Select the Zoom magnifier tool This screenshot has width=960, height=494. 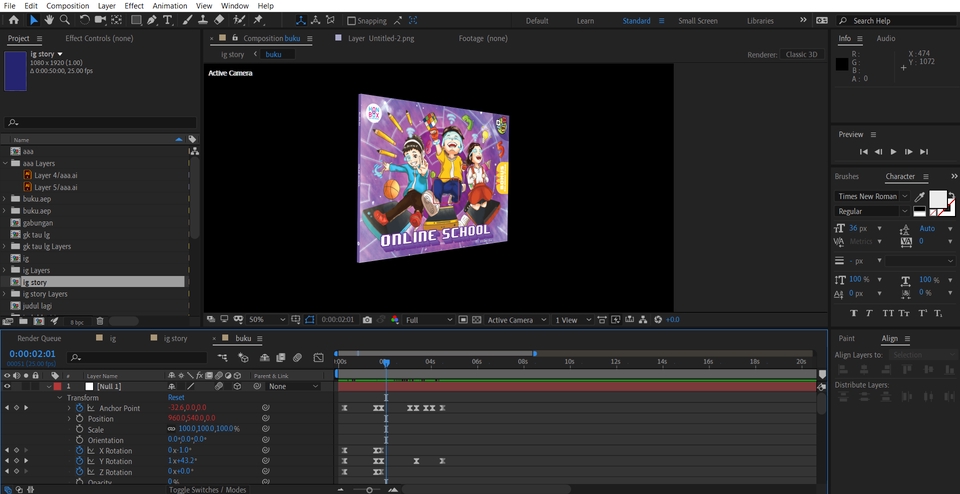pos(64,20)
